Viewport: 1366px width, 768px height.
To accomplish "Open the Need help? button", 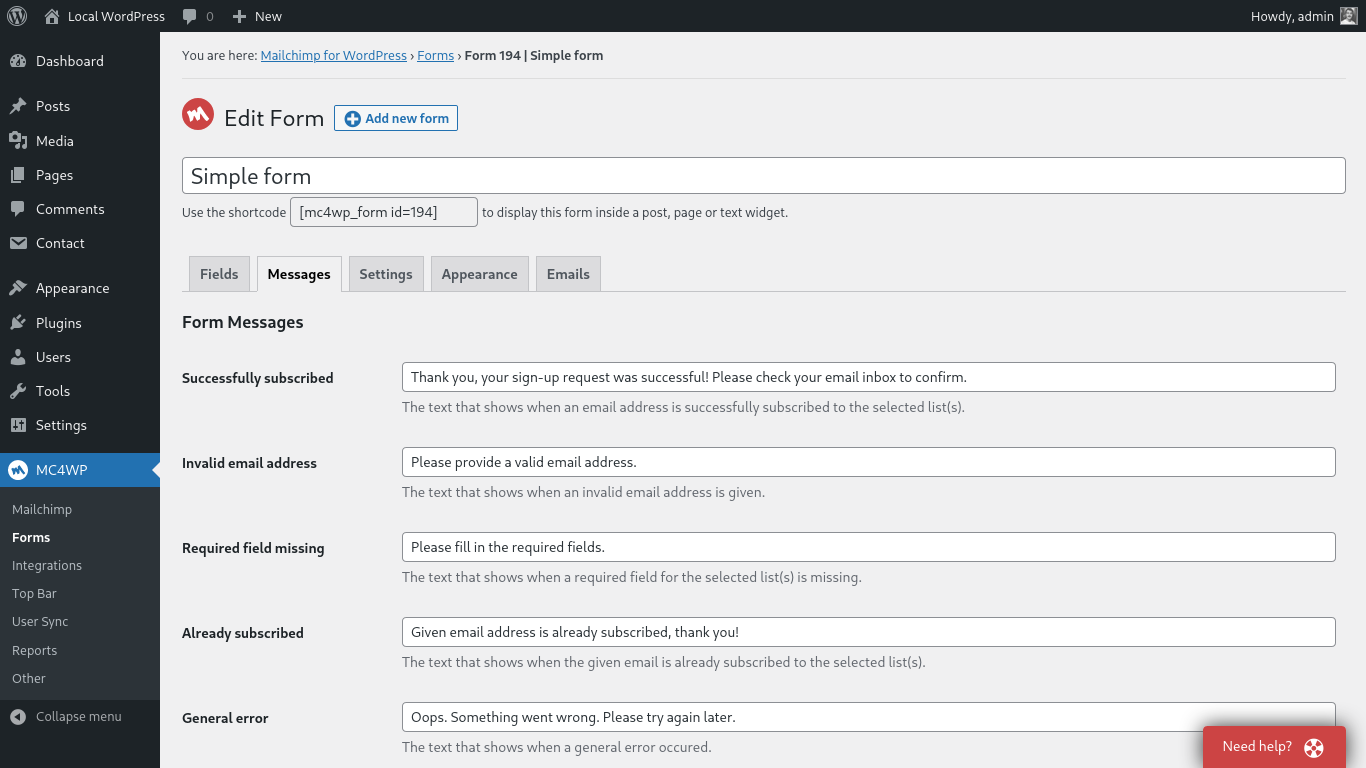I will point(1273,747).
